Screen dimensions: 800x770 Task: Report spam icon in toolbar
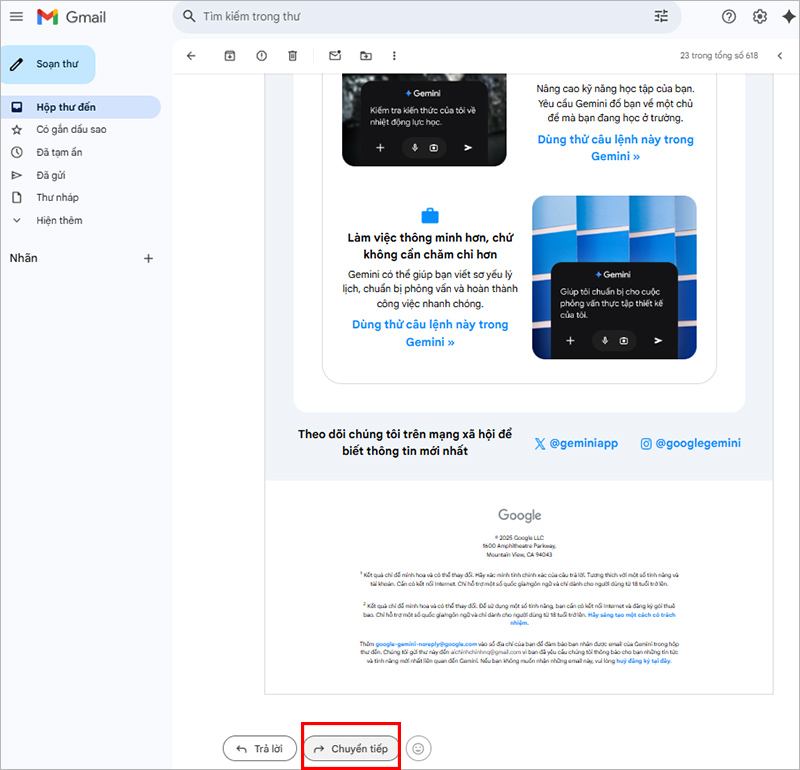[x=261, y=56]
